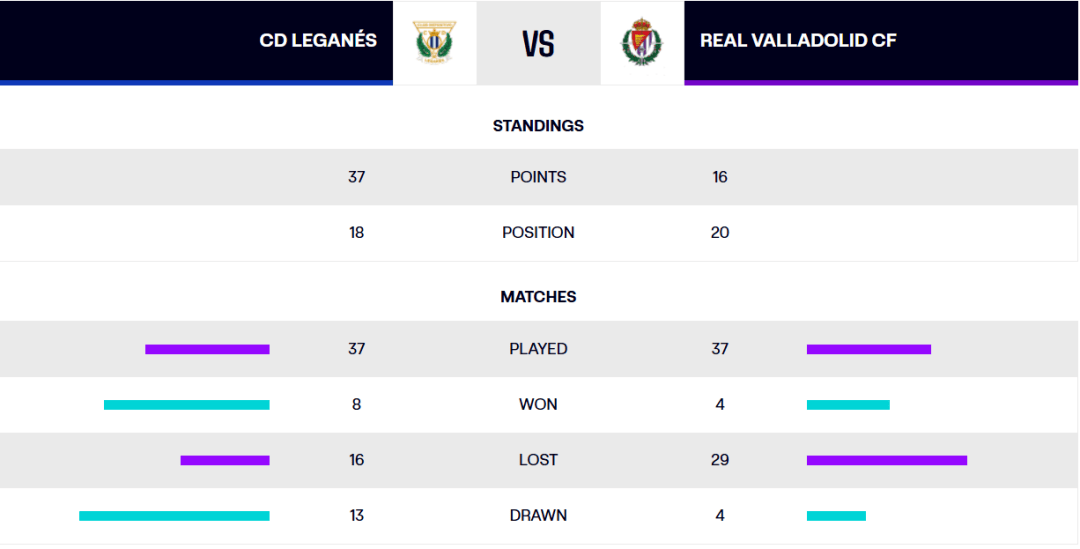The height and width of the screenshot is (549, 1080).
Task: Select the STANDINGS section heading
Action: (x=538, y=126)
